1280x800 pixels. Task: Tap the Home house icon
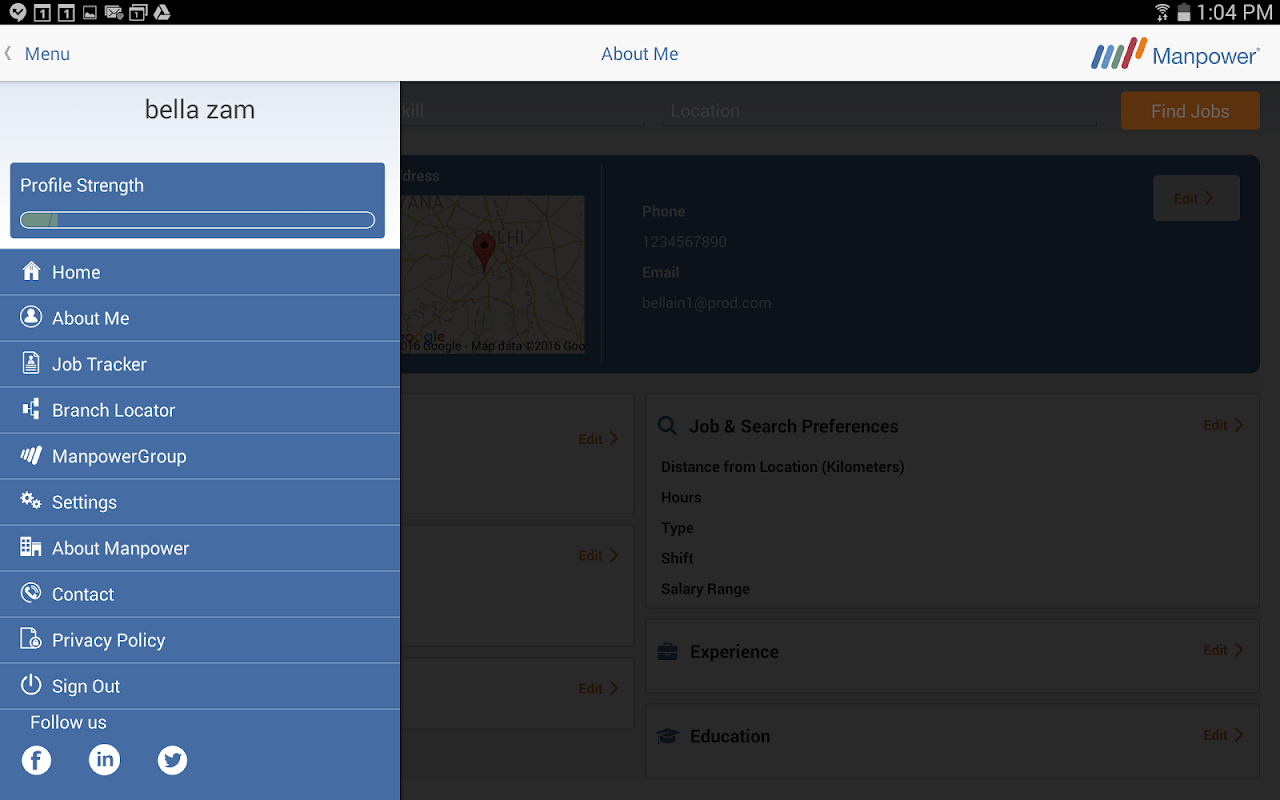(x=31, y=271)
